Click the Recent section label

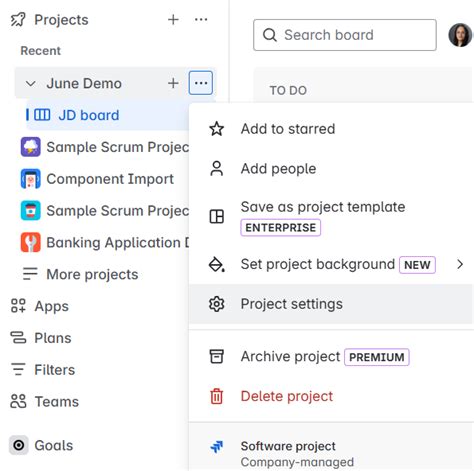[40, 51]
